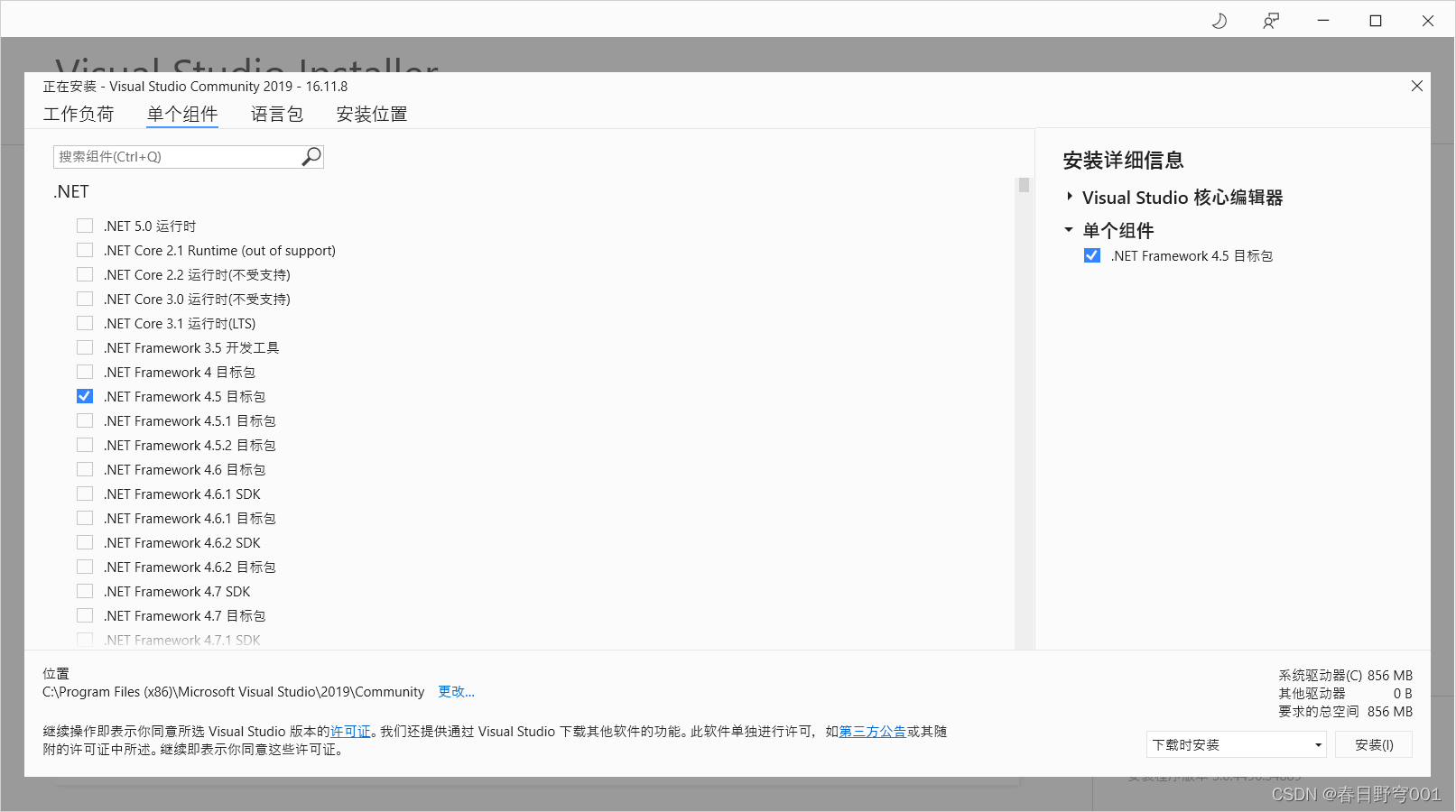The width and height of the screenshot is (1456, 812).
Task: Click the dark theme moon icon in title bar
Action: click(x=1219, y=19)
